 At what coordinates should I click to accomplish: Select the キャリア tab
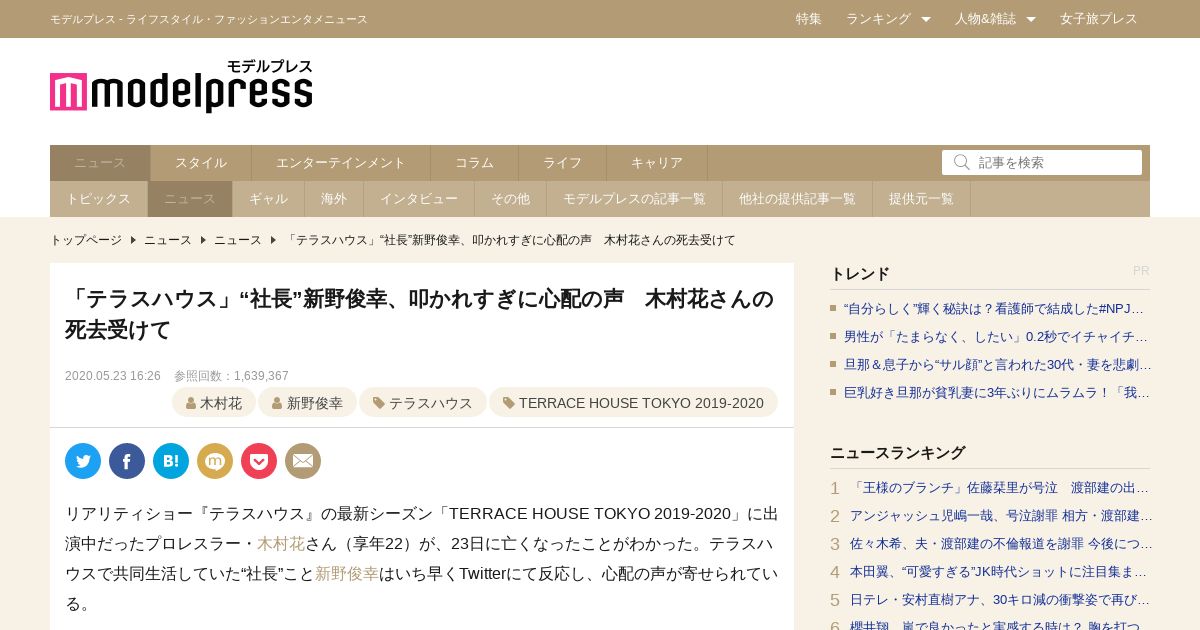pyautogui.click(x=657, y=163)
